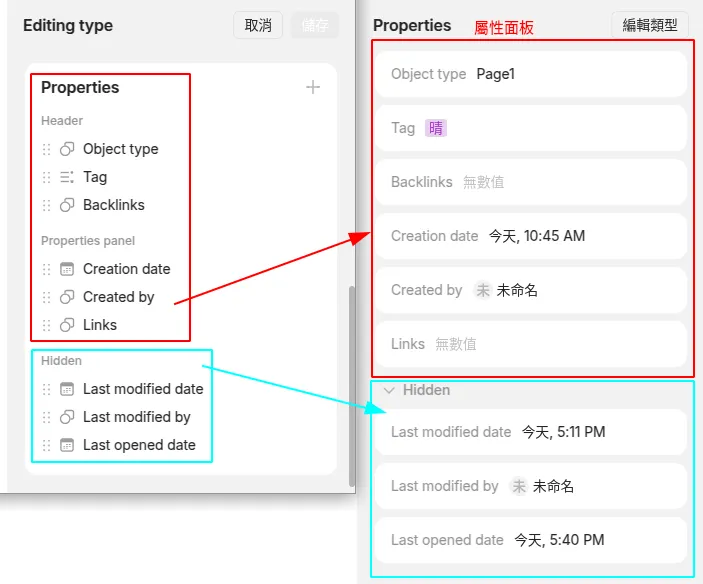
Task: Grab the drag handle beside Last modified date
Action: pos(46,389)
